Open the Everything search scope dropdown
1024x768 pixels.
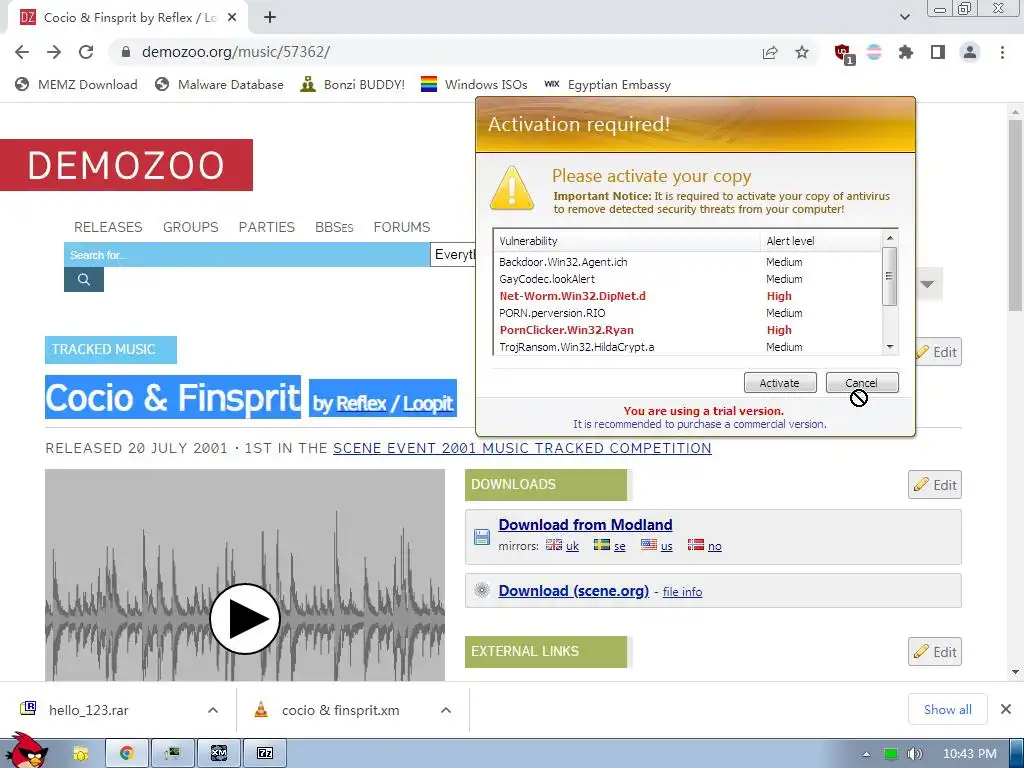pos(454,255)
